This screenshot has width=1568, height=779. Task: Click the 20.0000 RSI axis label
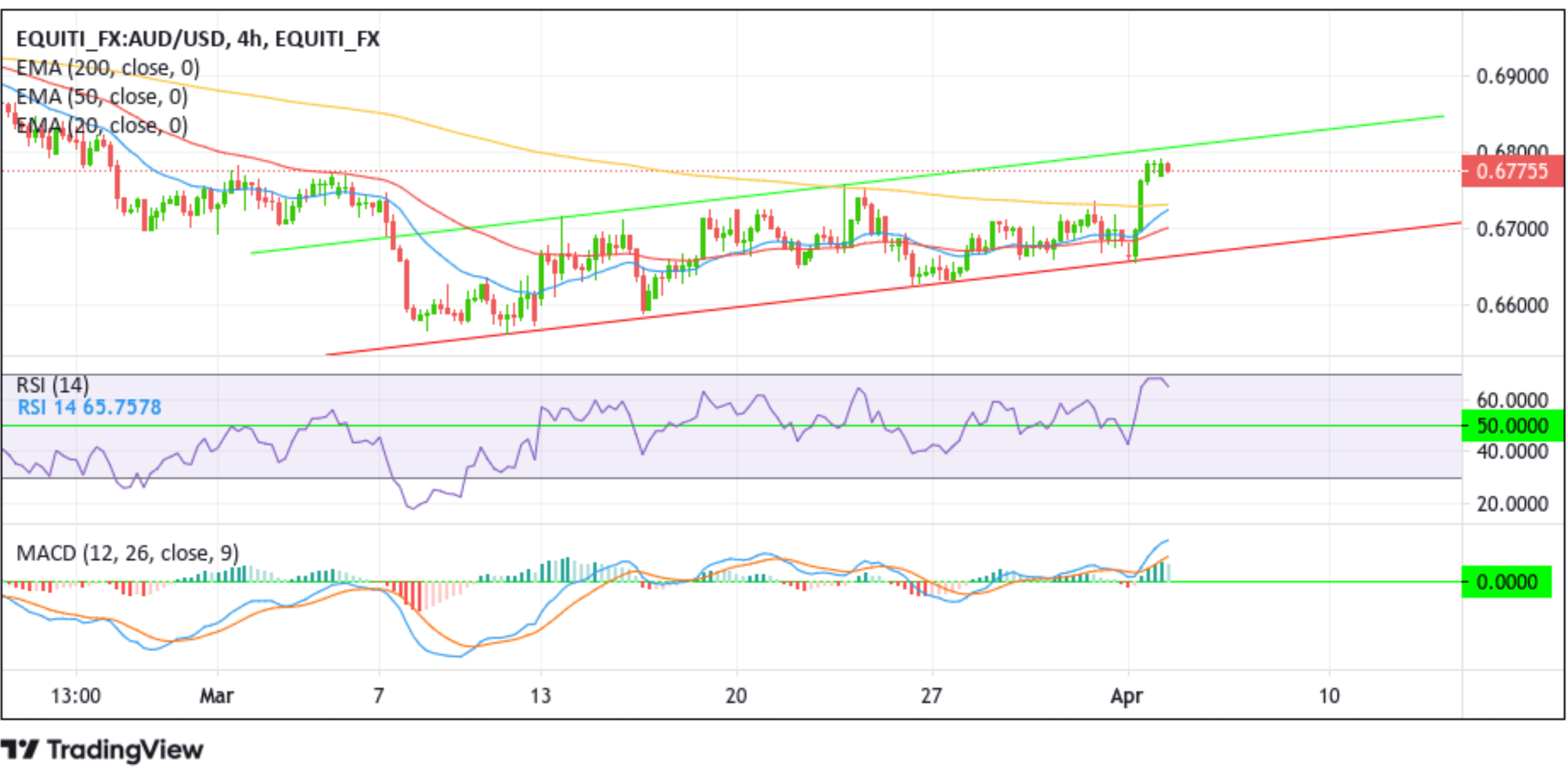pyautogui.click(x=1512, y=504)
